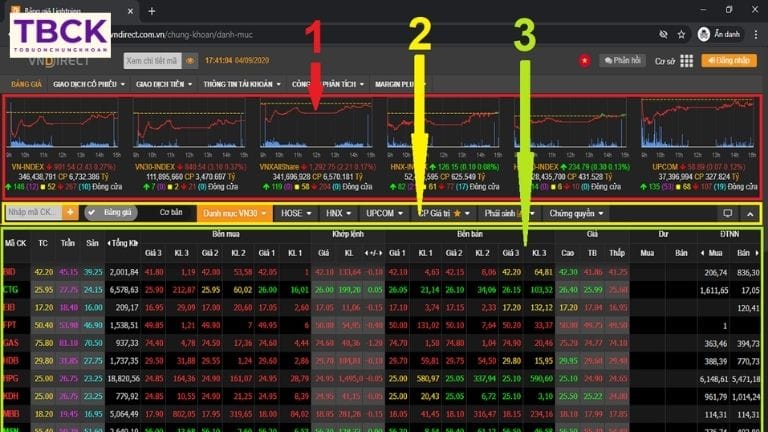
Task: Click the orange plus add-symbol button
Action: click(x=70, y=213)
